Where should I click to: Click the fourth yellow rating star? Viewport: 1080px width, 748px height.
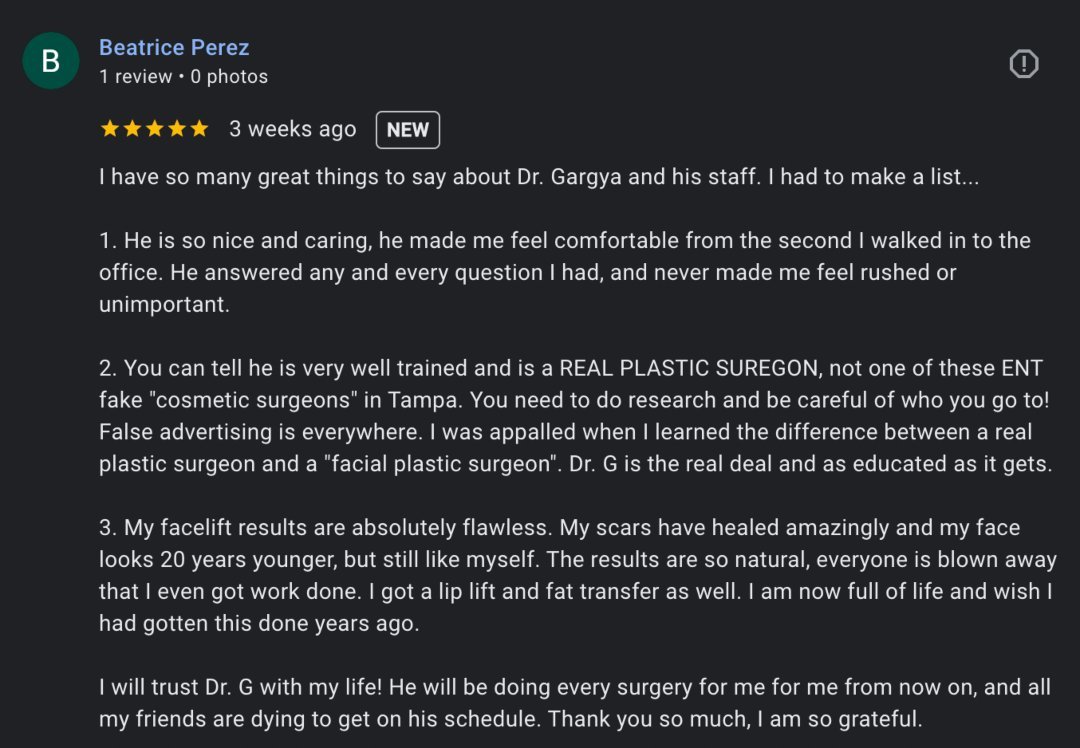point(177,129)
